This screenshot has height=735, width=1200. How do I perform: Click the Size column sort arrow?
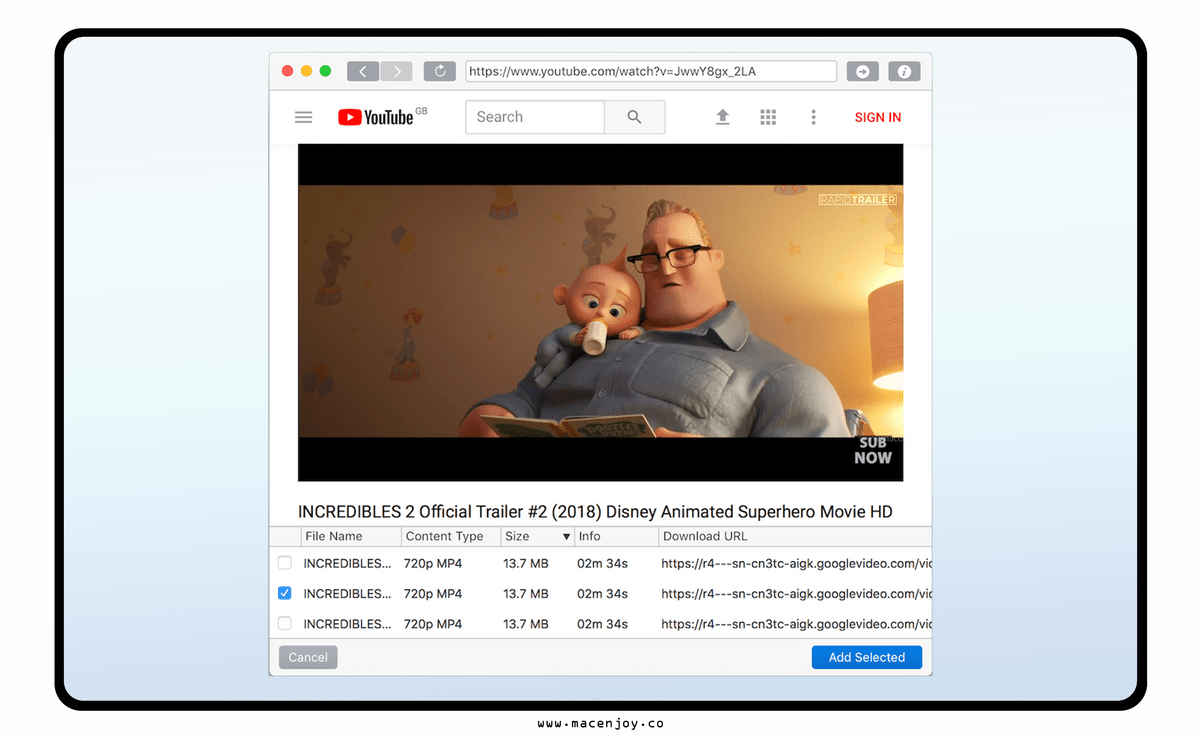pyautogui.click(x=566, y=537)
